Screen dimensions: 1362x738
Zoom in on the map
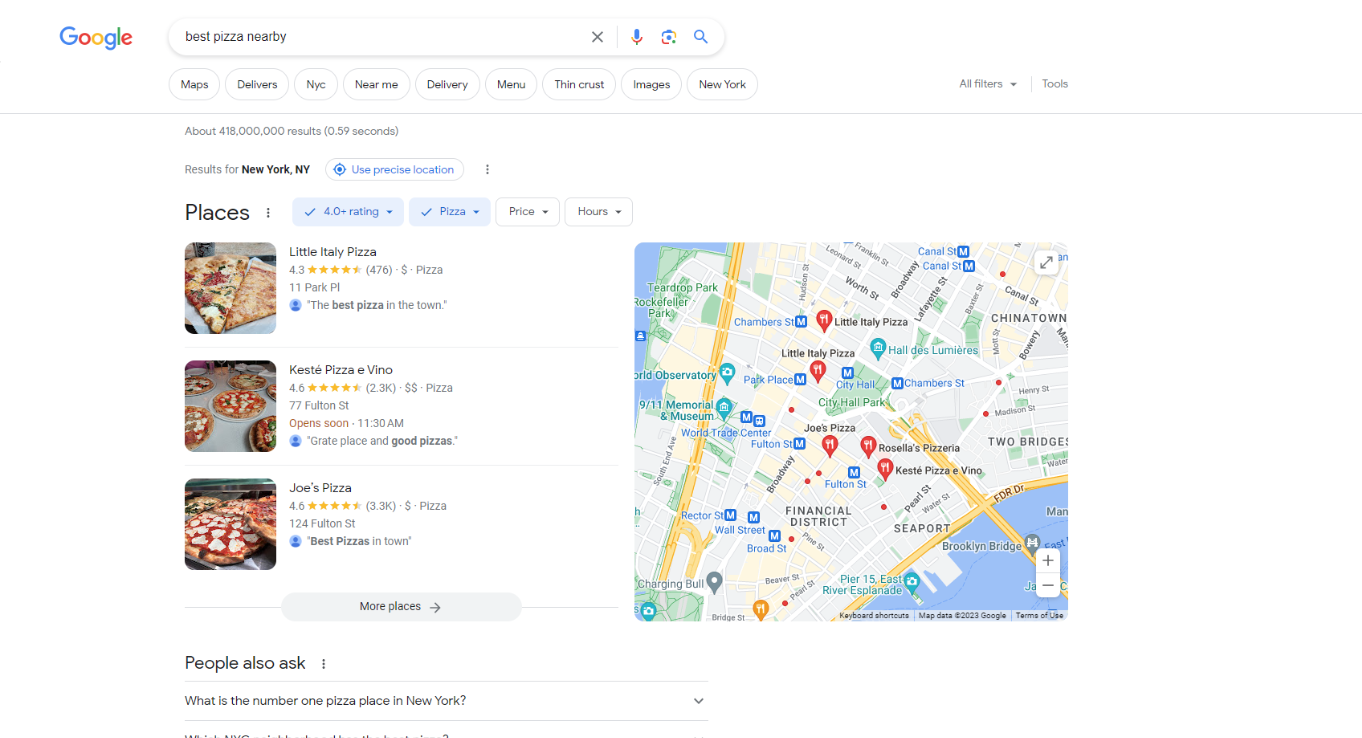[x=1048, y=561]
